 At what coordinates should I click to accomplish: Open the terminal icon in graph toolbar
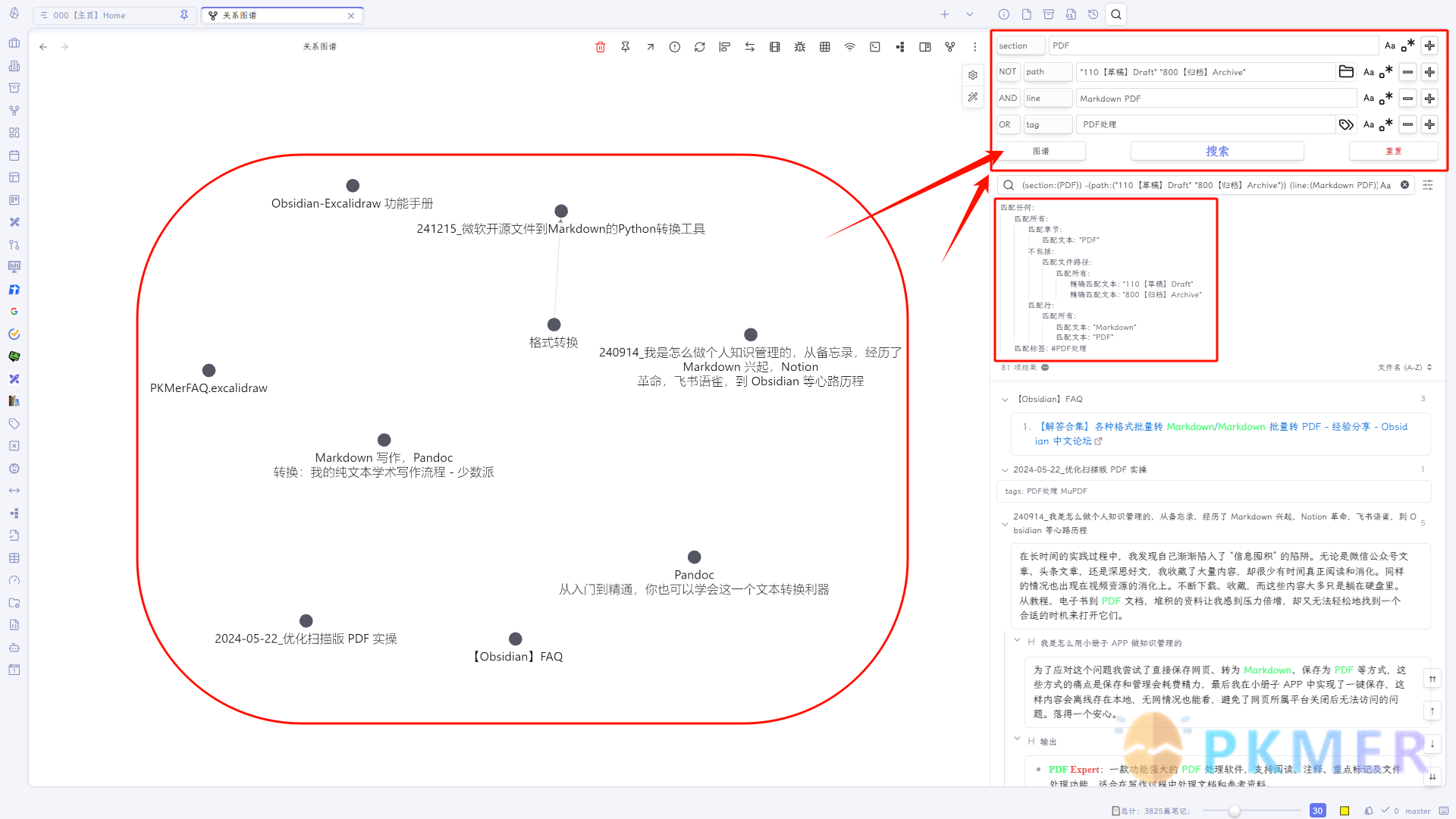tap(874, 47)
